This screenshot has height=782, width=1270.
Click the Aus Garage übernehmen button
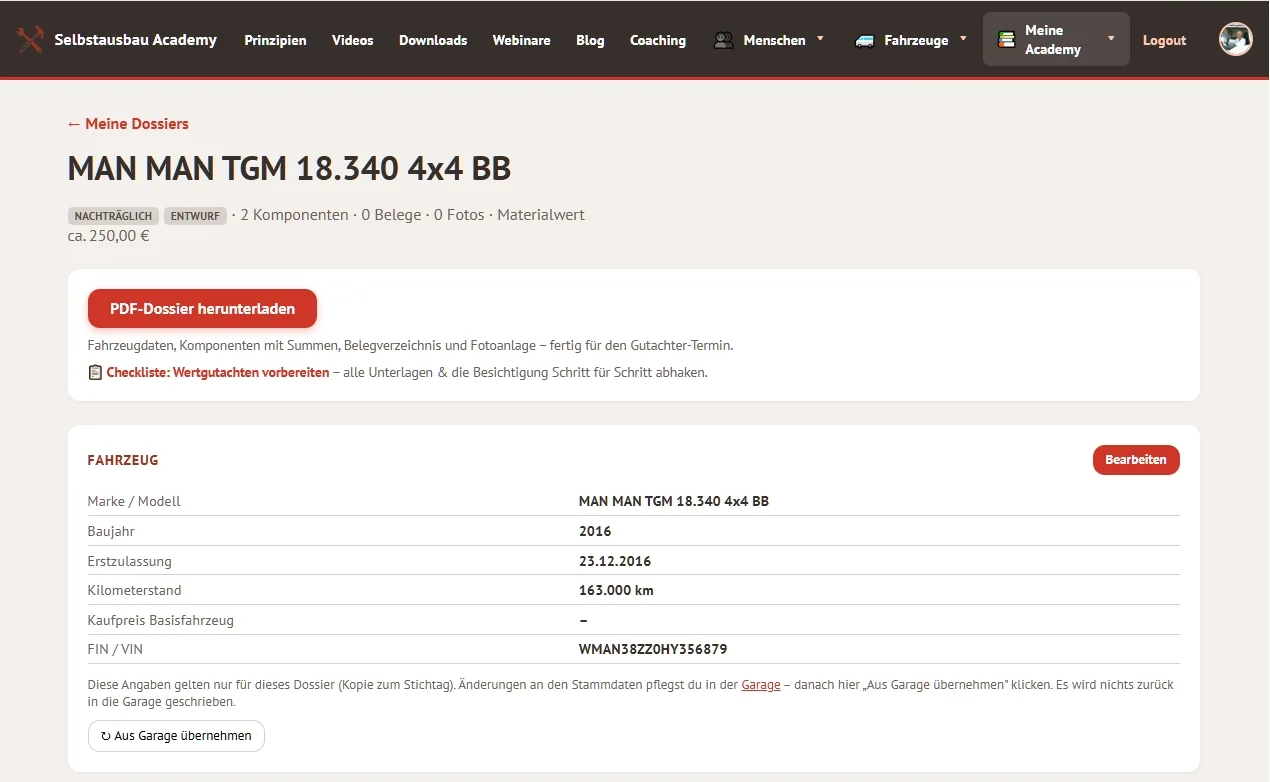pyautogui.click(x=176, y=736)
